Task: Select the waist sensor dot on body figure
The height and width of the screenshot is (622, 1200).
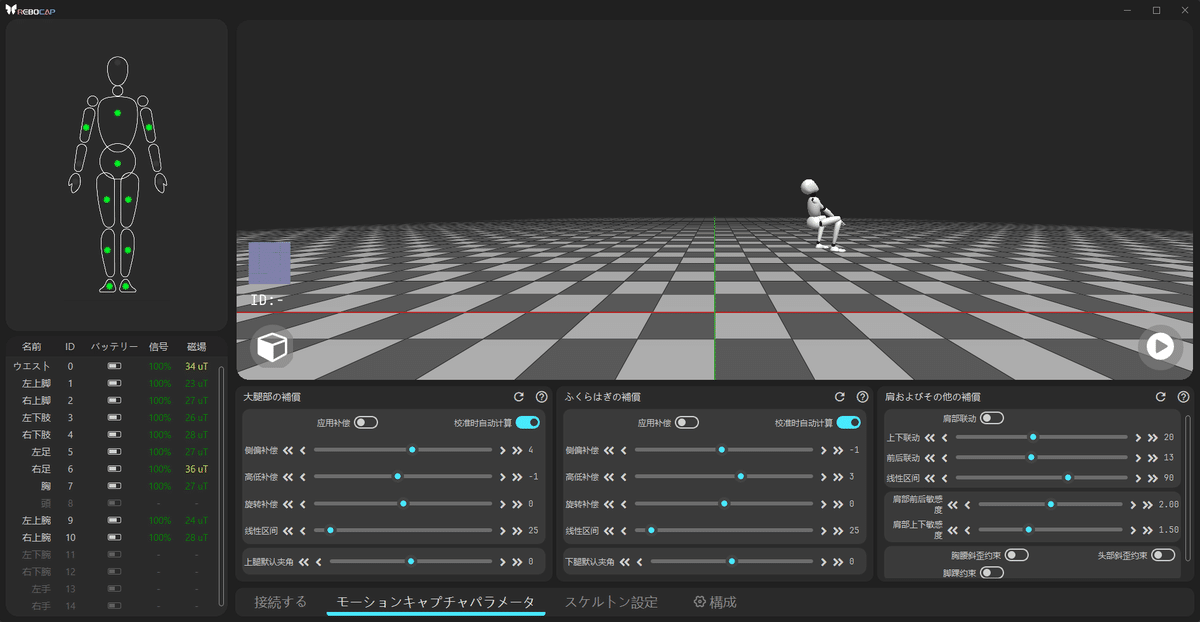Action: 117,163
